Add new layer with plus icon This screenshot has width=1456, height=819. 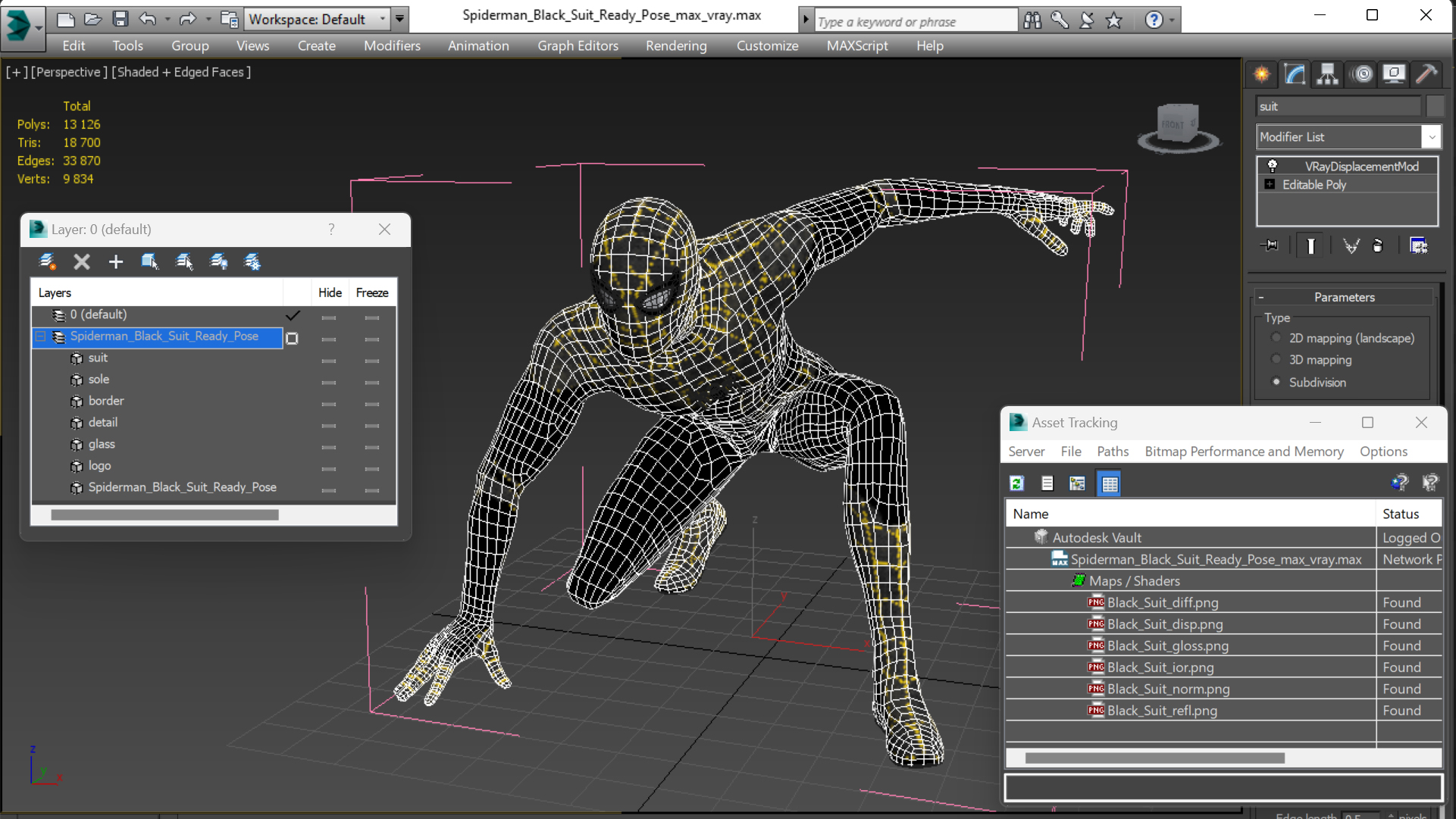(x=115, y=262)
